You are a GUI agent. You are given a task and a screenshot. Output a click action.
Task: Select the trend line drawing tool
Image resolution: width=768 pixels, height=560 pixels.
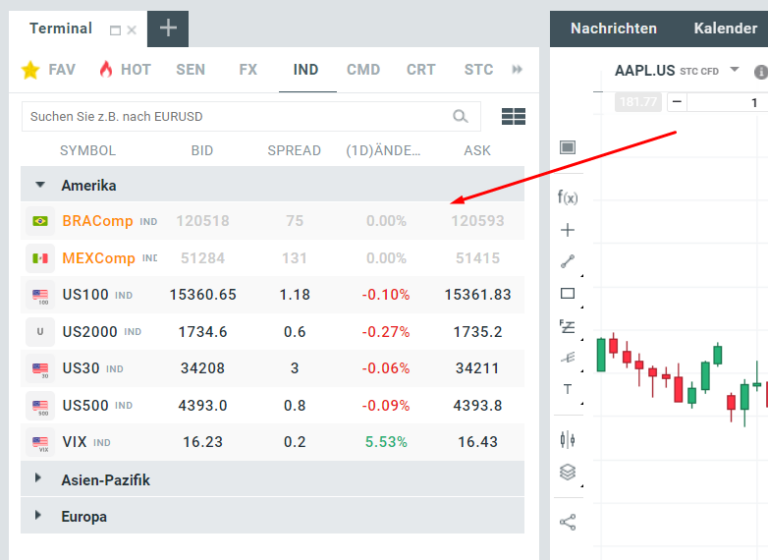[x=567, y=262]
